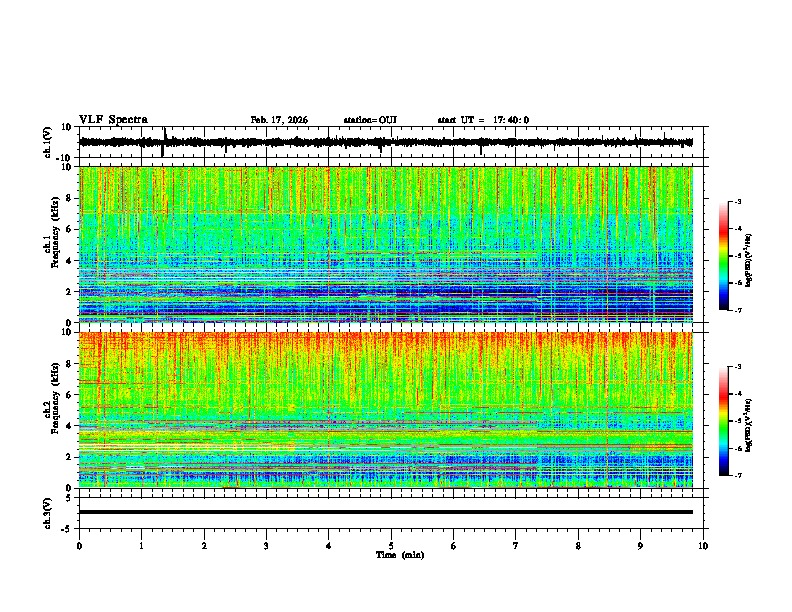Click the ch.2 spectrogram panel
The height and width of the screenshot is (612, 792).
pos(386,410)
